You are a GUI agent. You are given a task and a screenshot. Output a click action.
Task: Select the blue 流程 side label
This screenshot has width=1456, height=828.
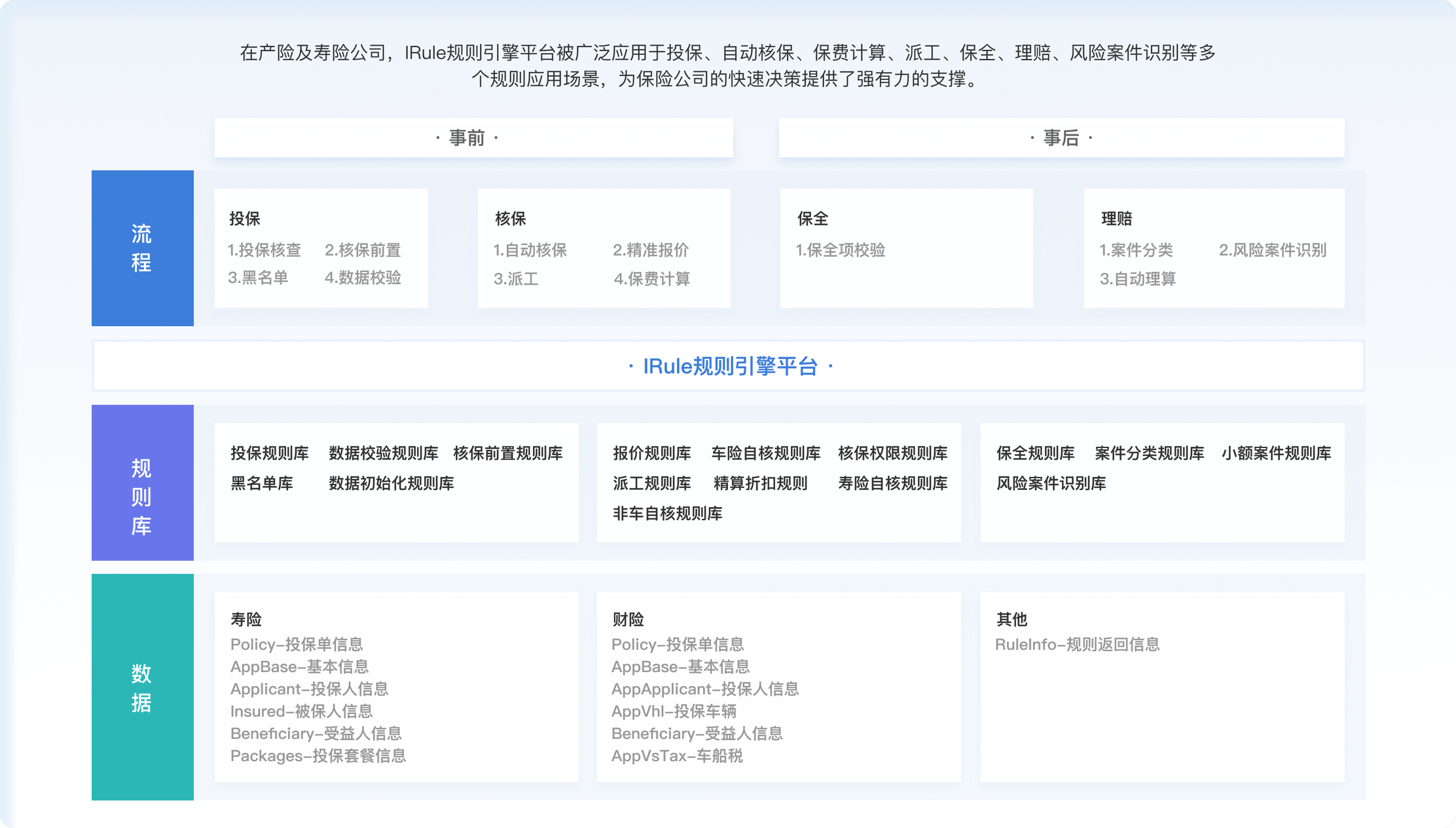point(142,248)
